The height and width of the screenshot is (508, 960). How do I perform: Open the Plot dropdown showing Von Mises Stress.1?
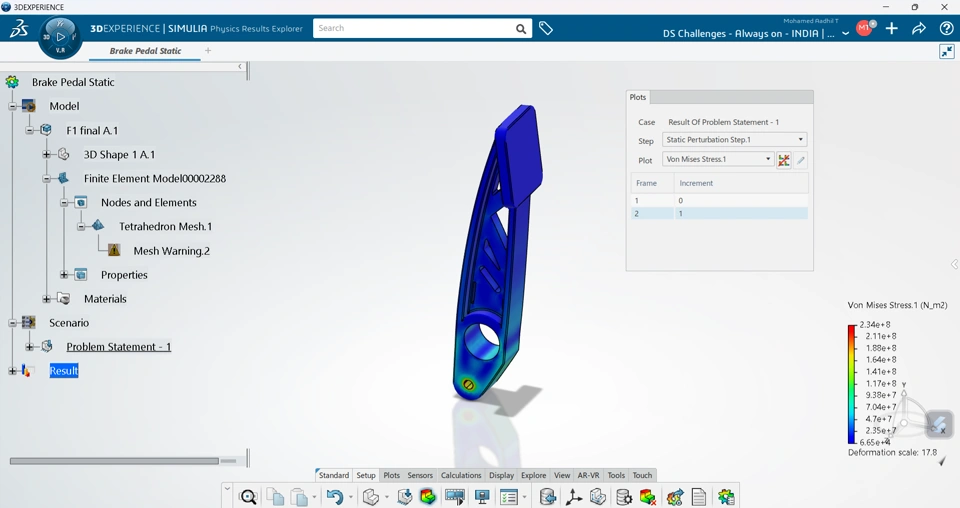click(x=718, y=159)
